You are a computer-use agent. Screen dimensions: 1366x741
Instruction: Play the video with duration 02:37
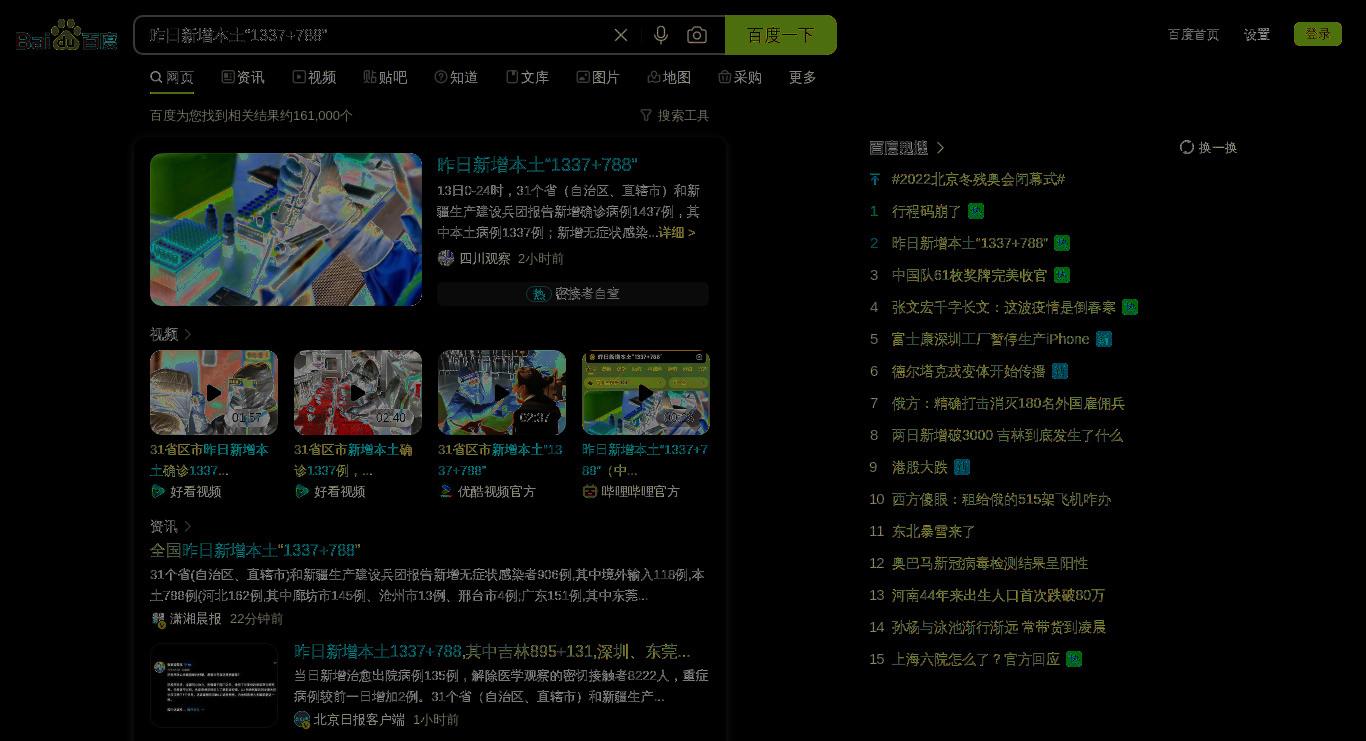(x=502, y=392)
